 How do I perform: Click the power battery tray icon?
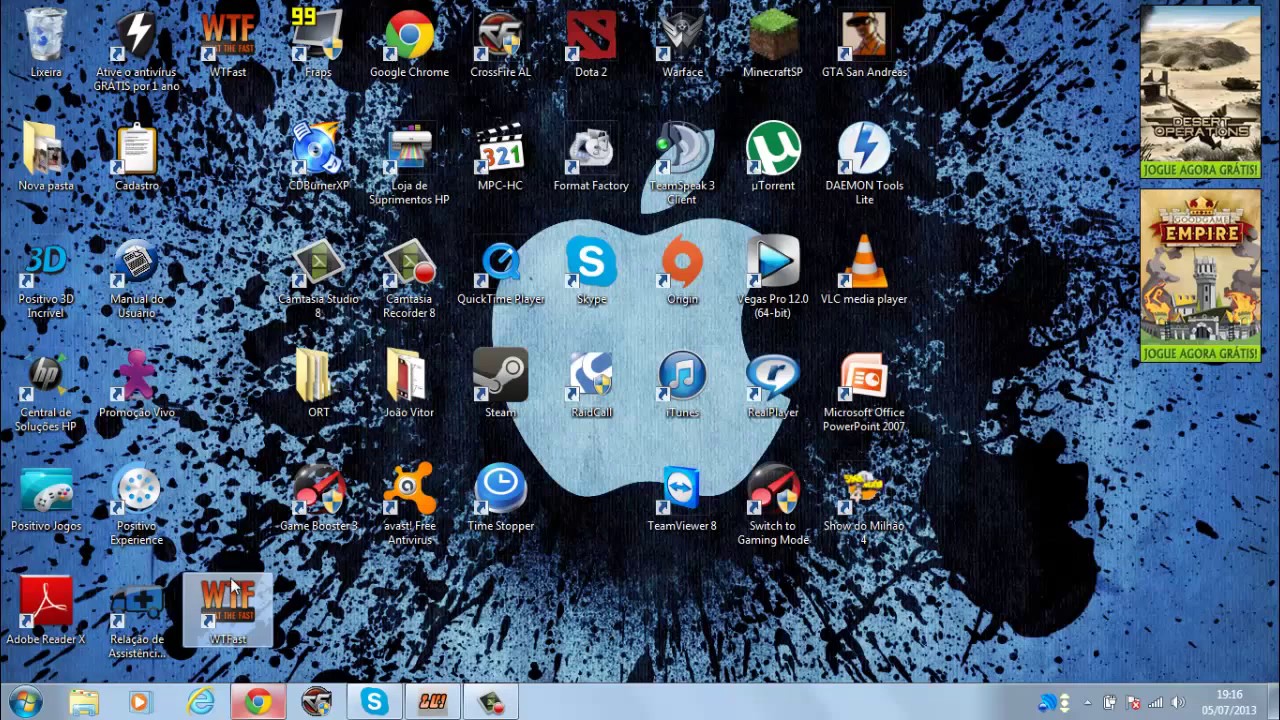[x=1110, y=703]
